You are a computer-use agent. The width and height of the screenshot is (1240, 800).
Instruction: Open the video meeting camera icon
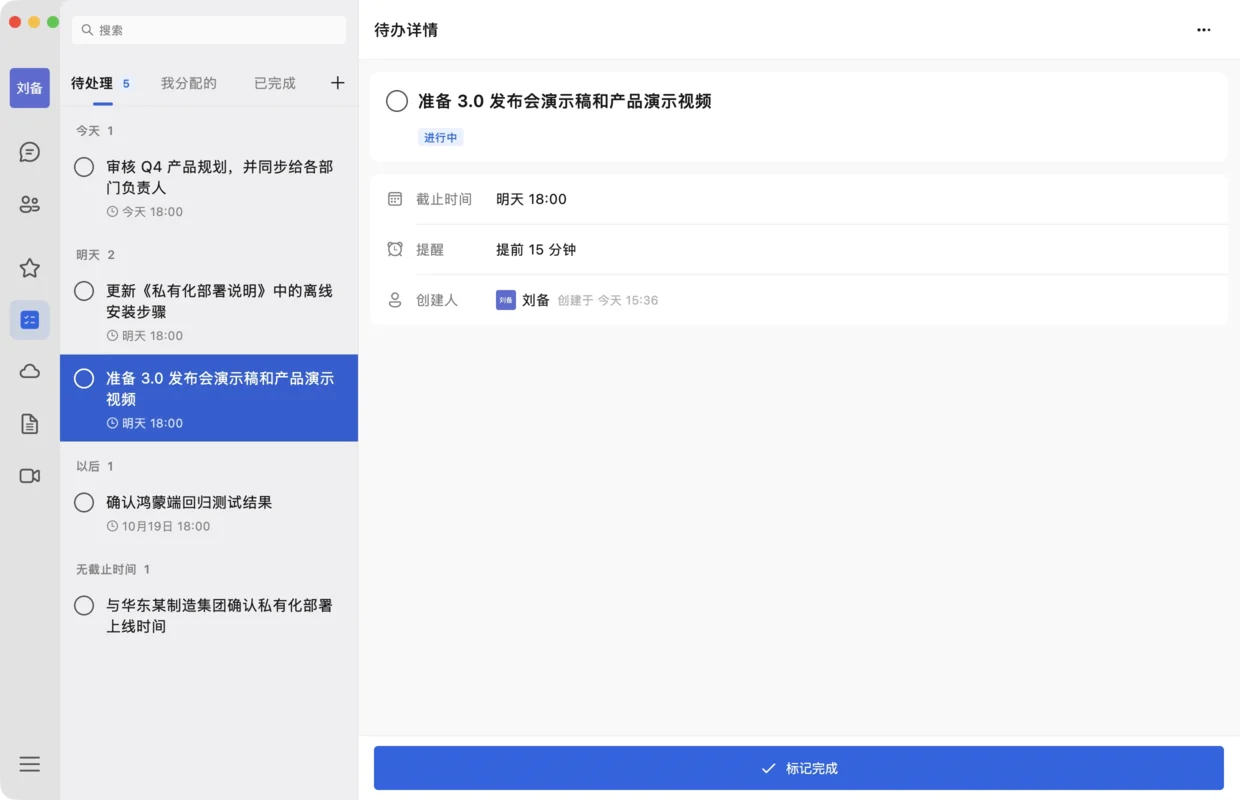pos(30,476)
